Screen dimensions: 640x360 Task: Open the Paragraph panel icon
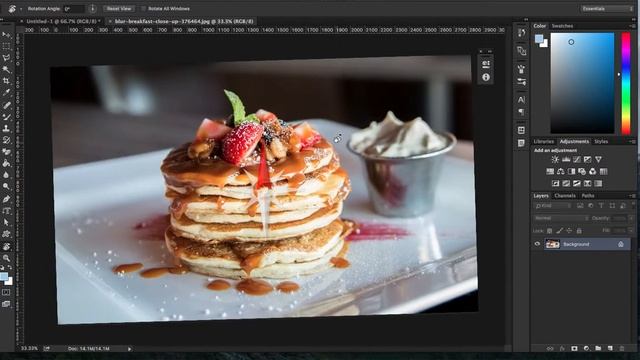pos(521,111)
